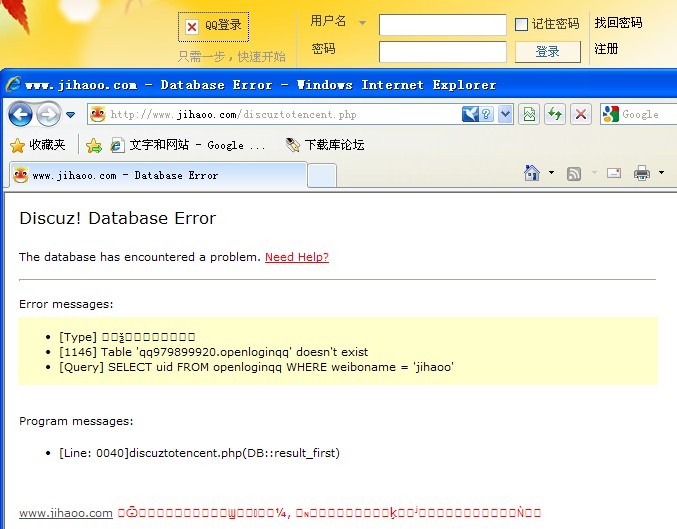Image resolution: width=677 pixels, height=529 pixels.
Task: Click the IE Back arrow button
Action: pyautogui.click(x=20, y=114)
